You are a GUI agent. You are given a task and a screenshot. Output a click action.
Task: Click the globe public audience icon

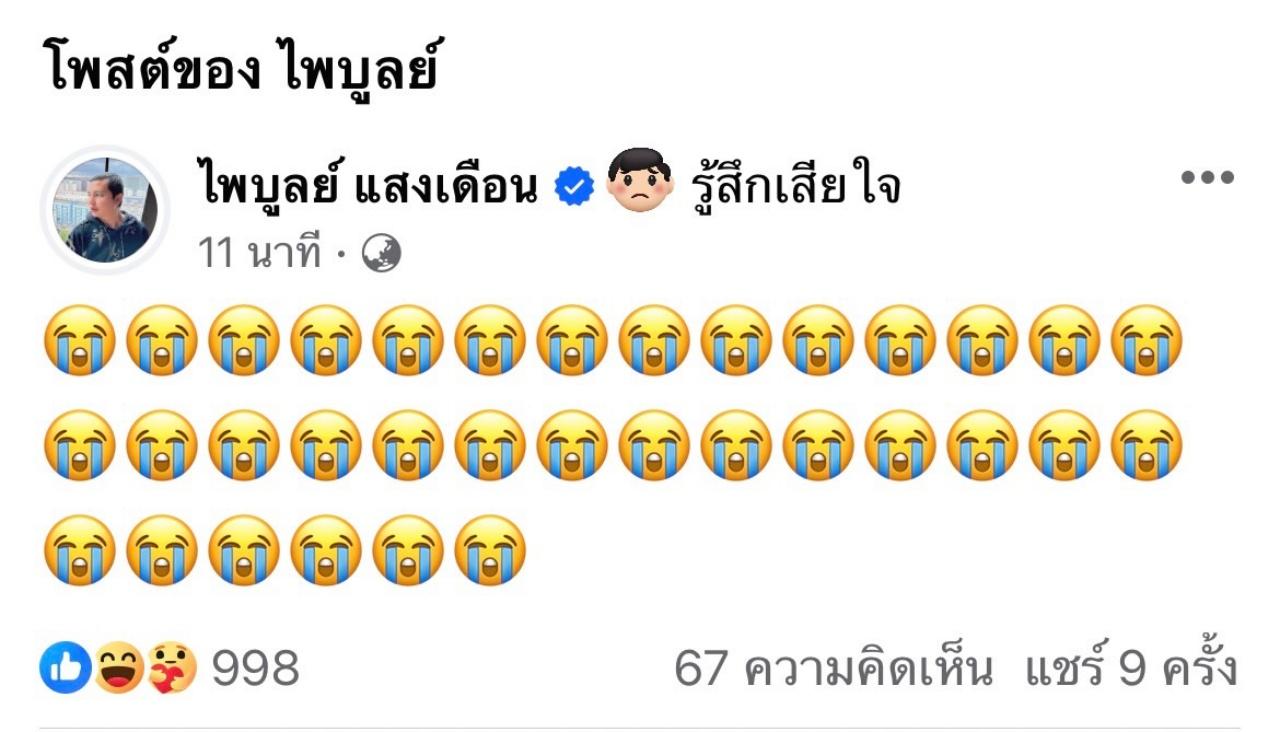(x=381, y=254)
